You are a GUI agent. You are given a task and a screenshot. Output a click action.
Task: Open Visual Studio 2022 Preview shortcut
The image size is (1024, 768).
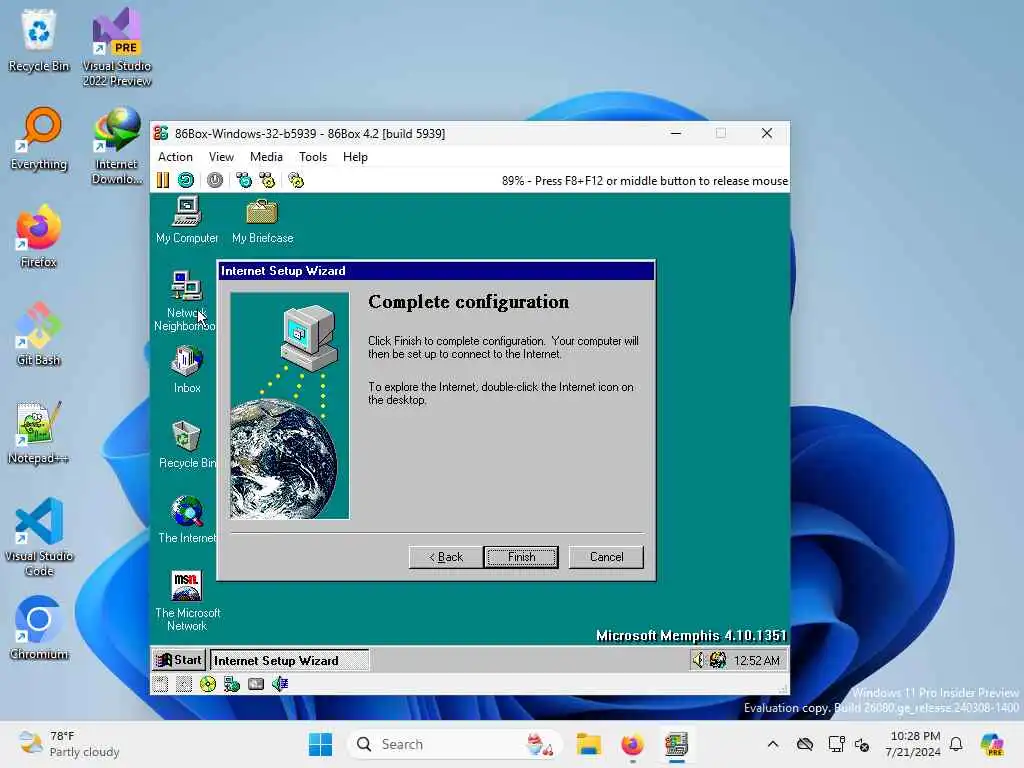[117, 48]
